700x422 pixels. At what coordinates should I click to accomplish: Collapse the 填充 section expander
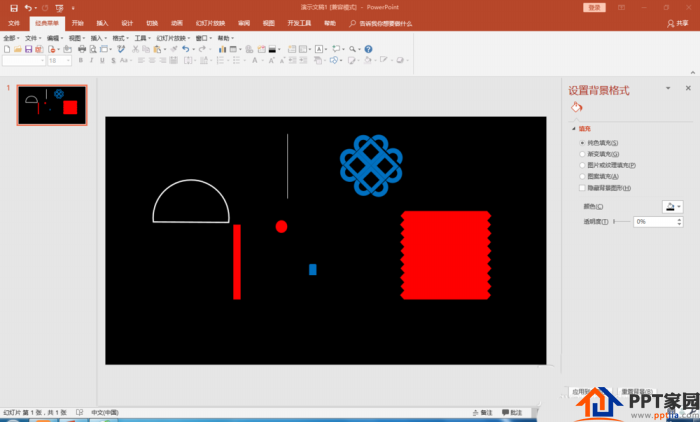574,129
